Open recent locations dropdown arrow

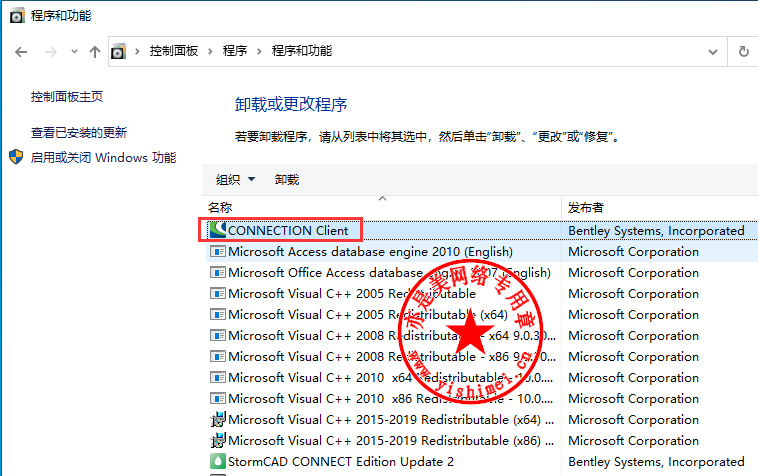[x=74, y=51]
